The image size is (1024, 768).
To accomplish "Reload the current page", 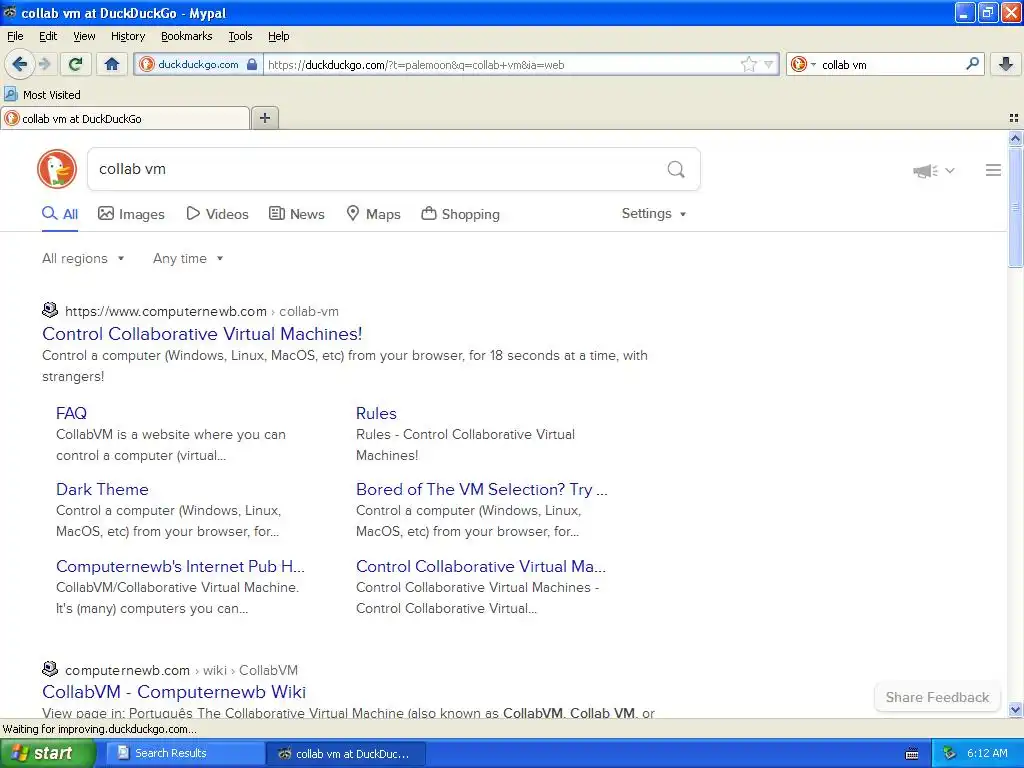I will (x=75, y=64).
